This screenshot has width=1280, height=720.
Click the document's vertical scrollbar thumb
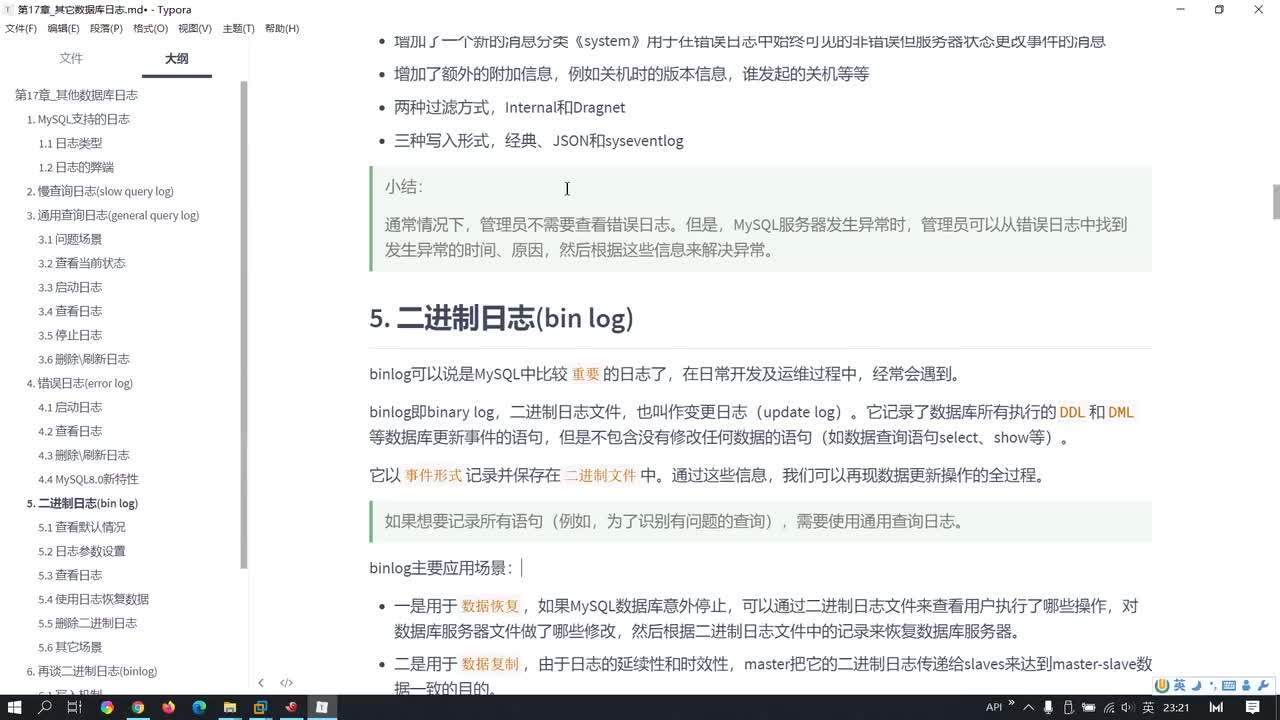click(1275, 201)
